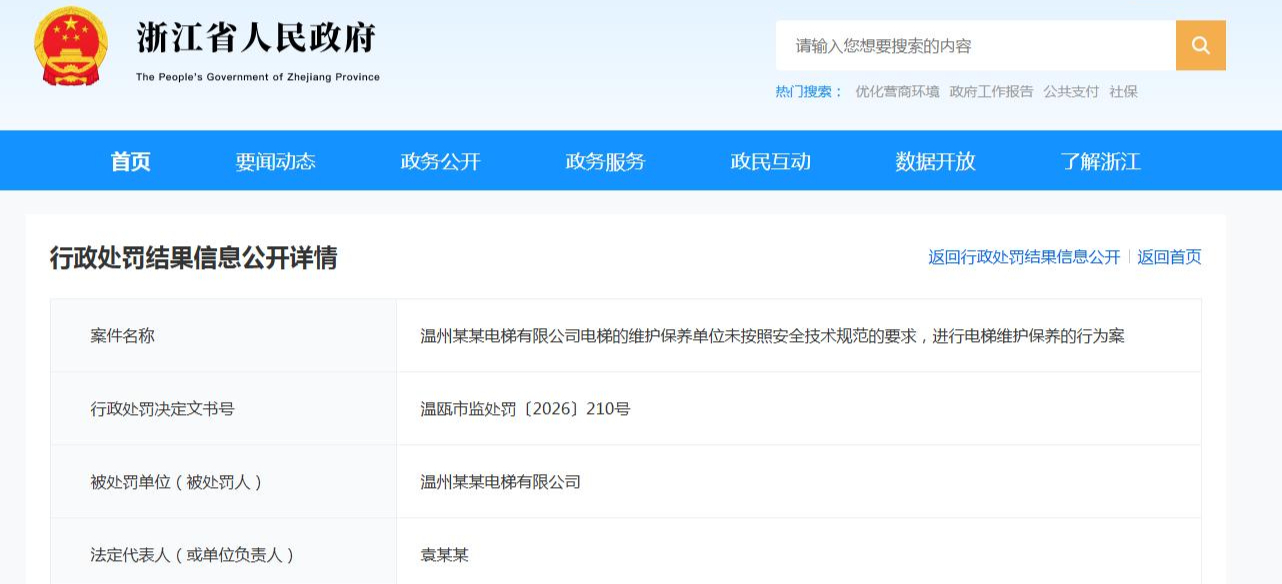1282x584 pixels.
Task: Open the 了解浙江 navigation item
Action: pyautogui.click(x=1101, y=161)
